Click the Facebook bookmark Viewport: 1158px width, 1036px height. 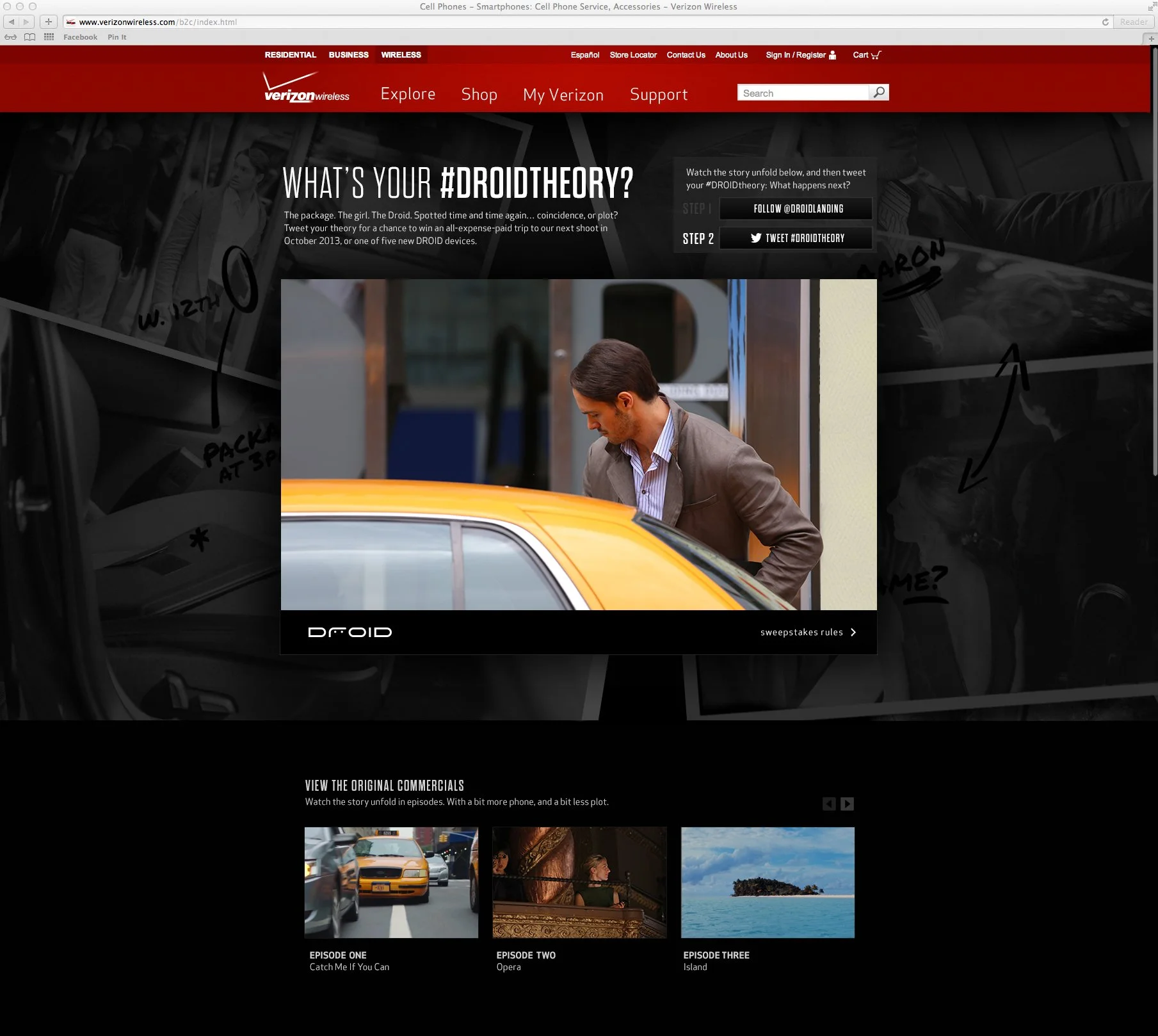(80, 37)
